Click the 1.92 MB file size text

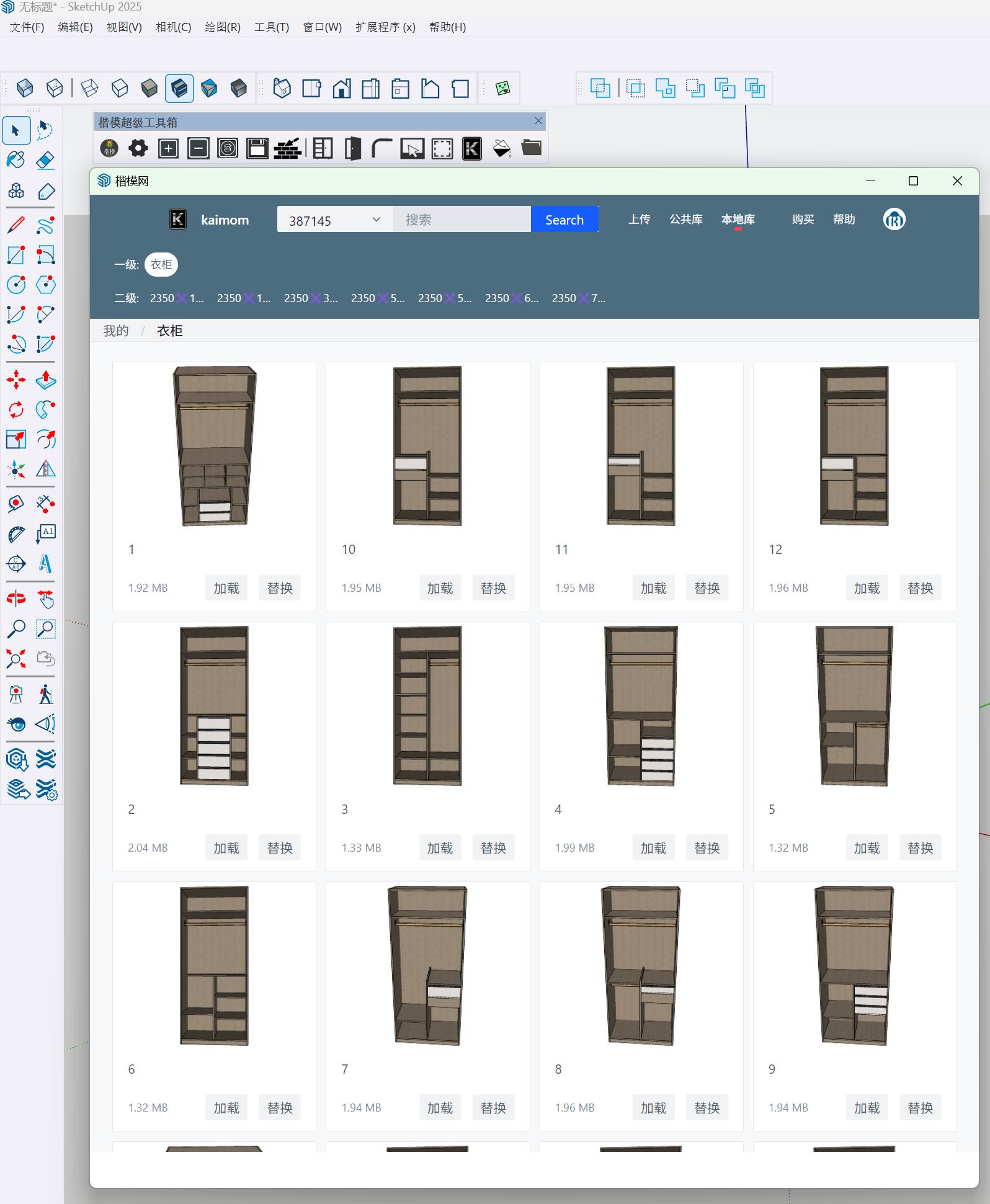click(148, 588)
